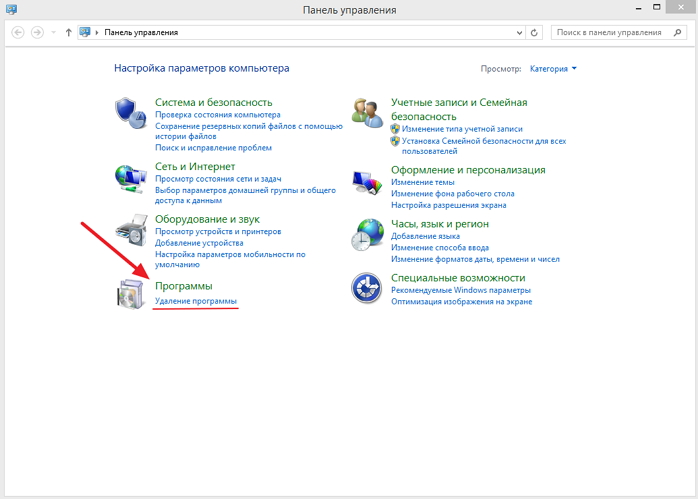The height and width of the screenshot is (499, 698).
Task: Open the Категория view dropdown
Action: 553,69
